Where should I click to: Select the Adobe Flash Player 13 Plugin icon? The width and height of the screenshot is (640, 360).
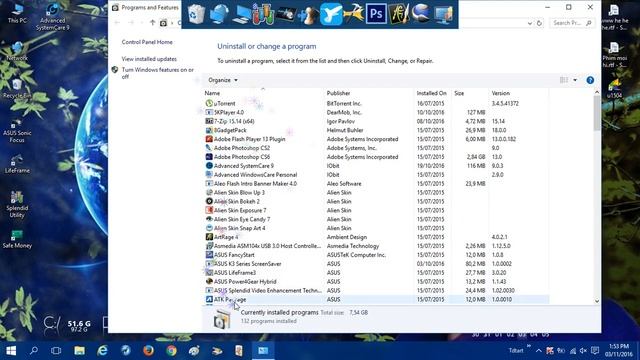(209, 139)
